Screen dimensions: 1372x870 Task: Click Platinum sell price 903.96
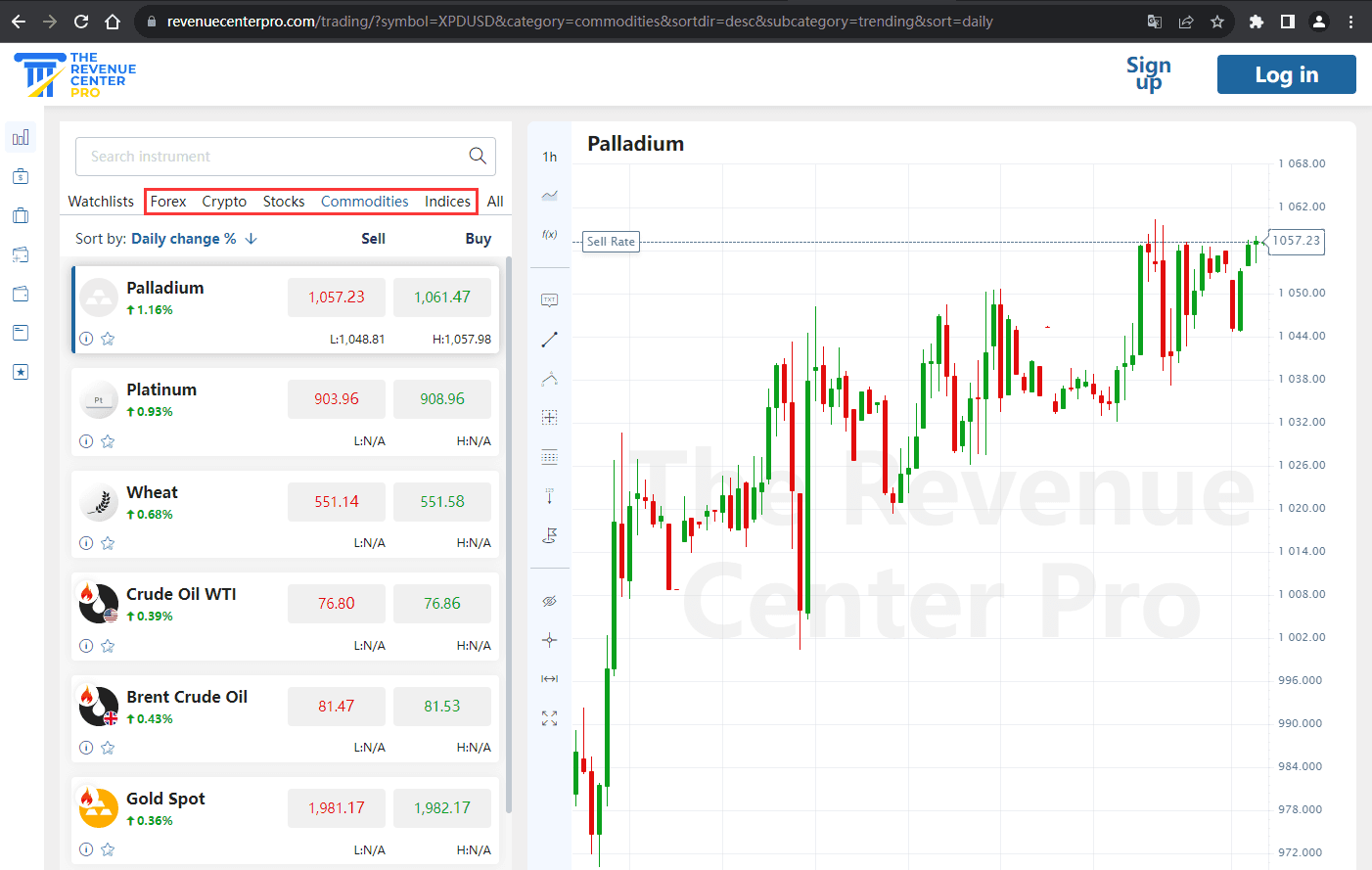pyautogui.click(x=337, y=399)
